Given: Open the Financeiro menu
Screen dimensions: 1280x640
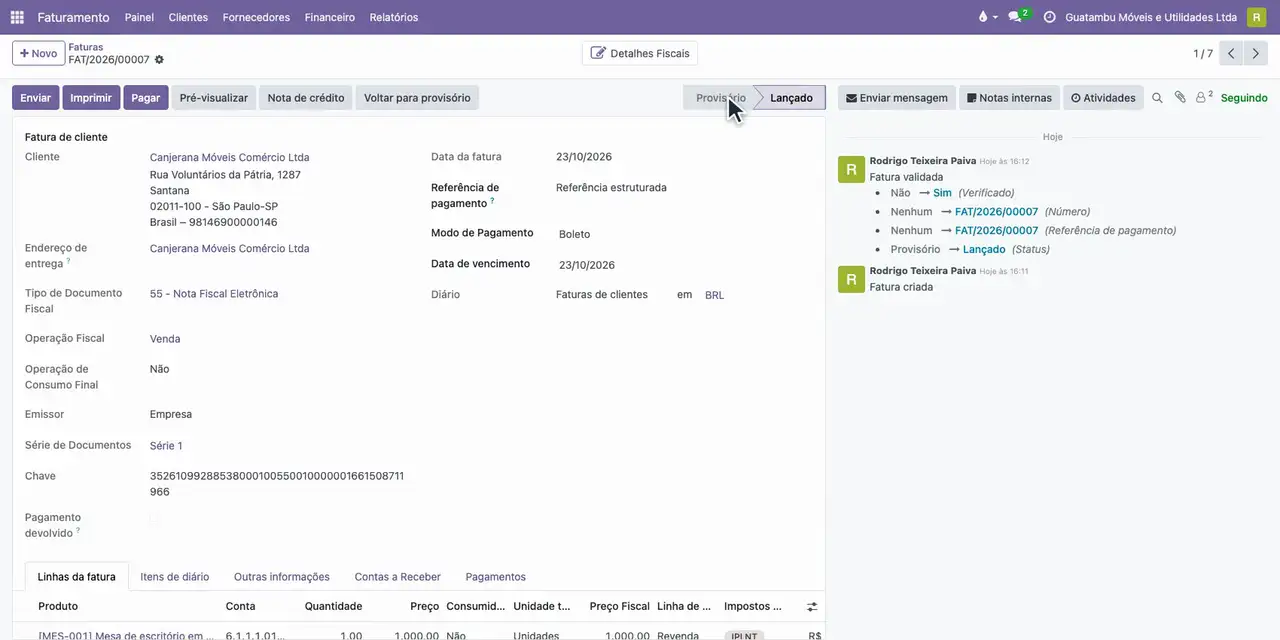Looking at the screenshot, I should click(330, 17).
